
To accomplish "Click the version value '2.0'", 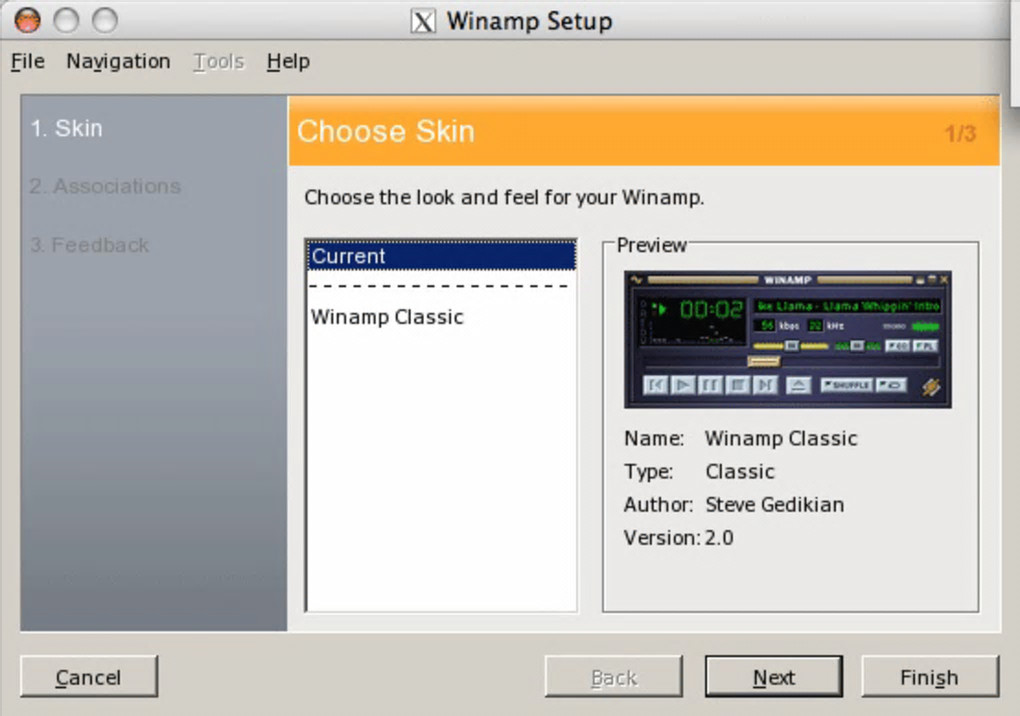I will [719, 538].
